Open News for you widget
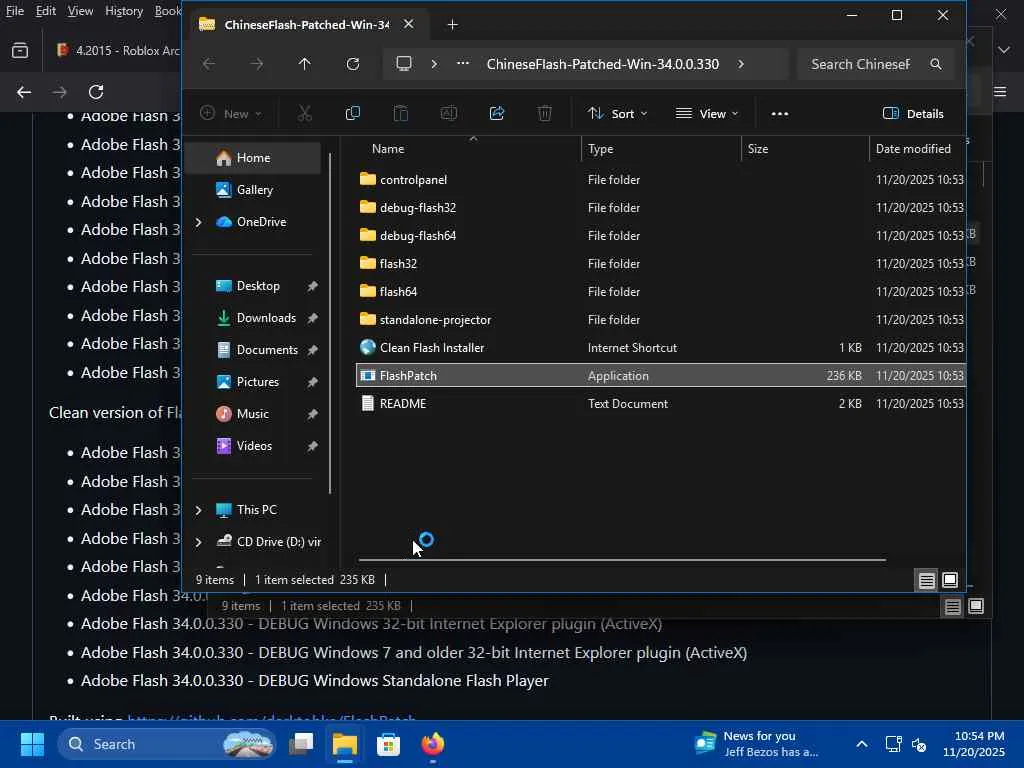The height and width of the screenshot is (768, 1024). (x=758, y=744)
